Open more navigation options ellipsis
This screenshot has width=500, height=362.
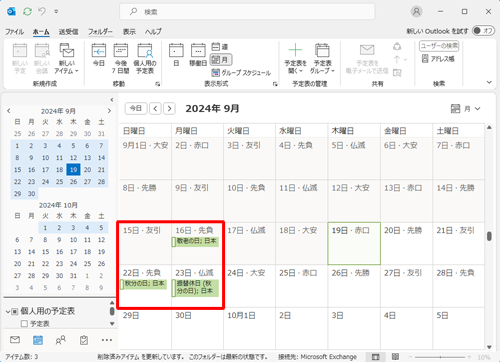click(107, 340)
